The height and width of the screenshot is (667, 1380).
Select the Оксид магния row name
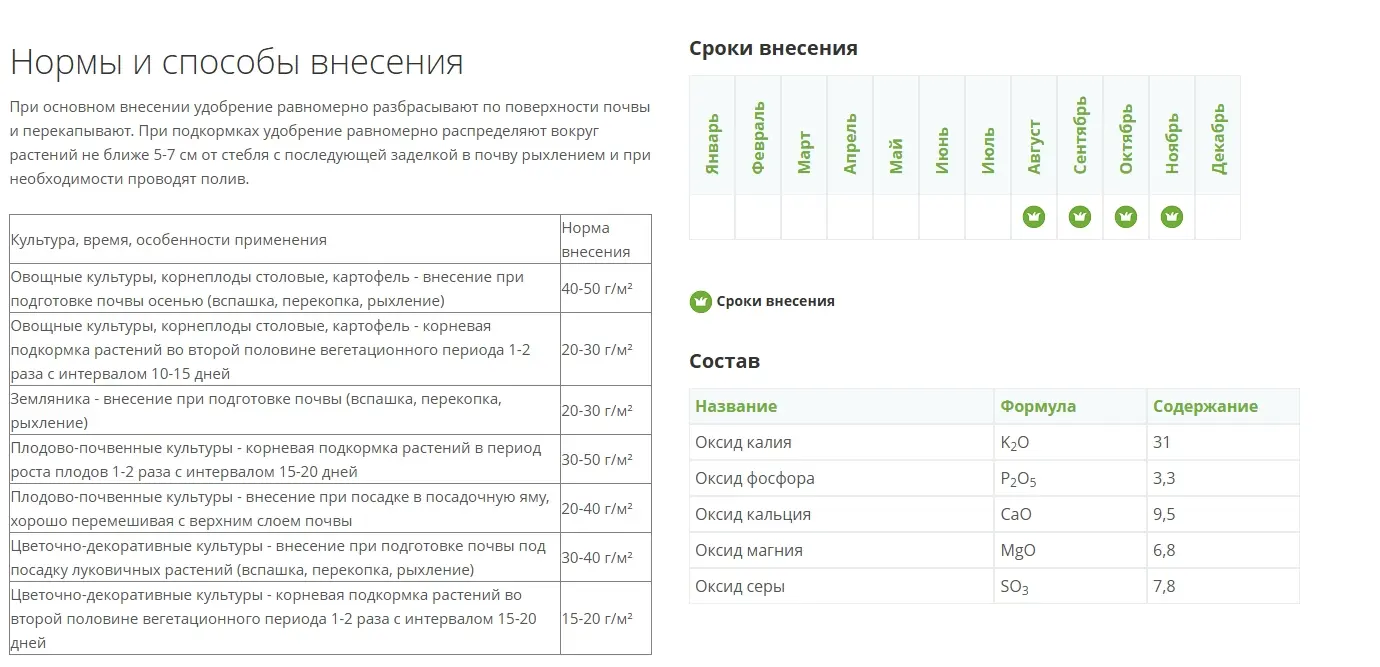749,551
